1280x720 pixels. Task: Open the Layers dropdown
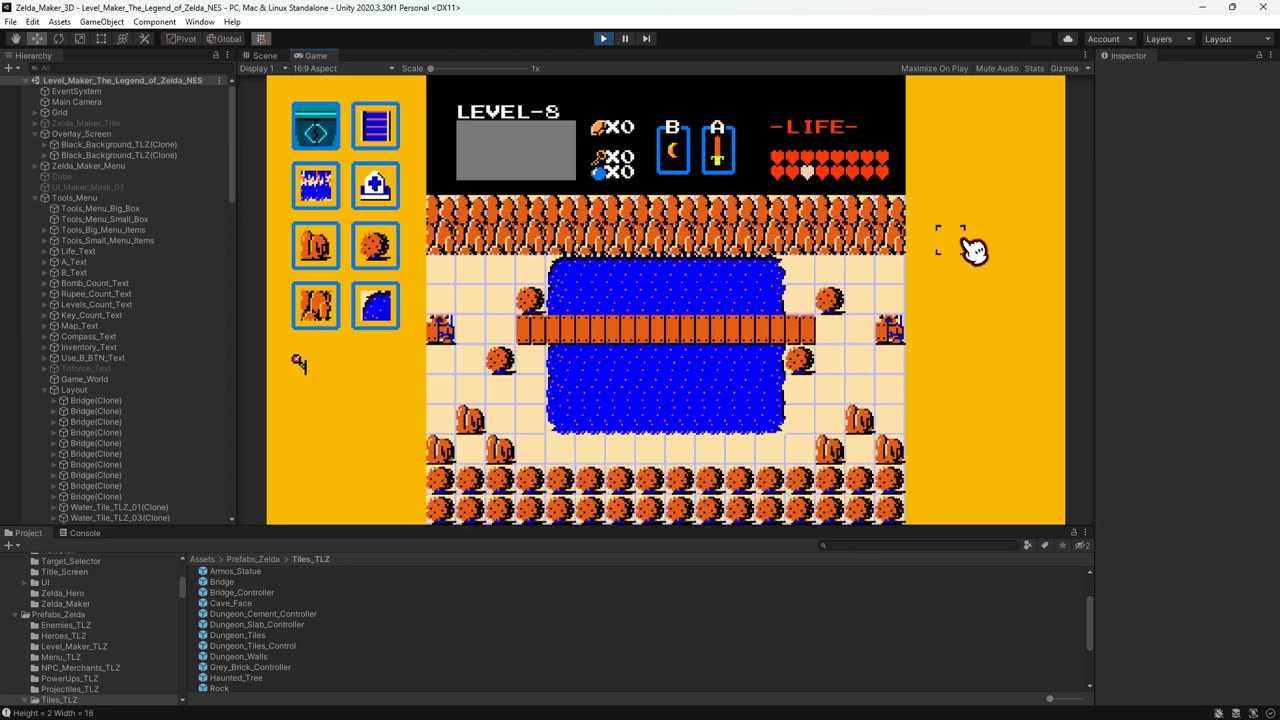click(x=1167, y=39)
